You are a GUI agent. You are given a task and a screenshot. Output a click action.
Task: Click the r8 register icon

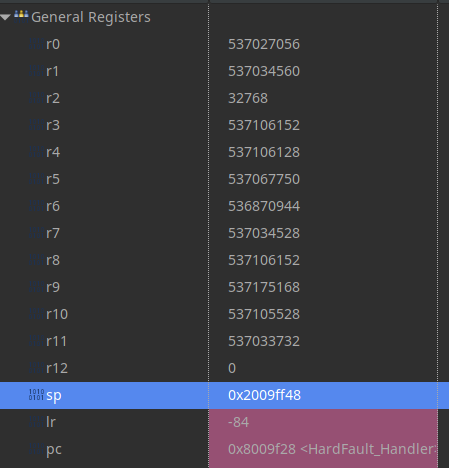(36, 260)
